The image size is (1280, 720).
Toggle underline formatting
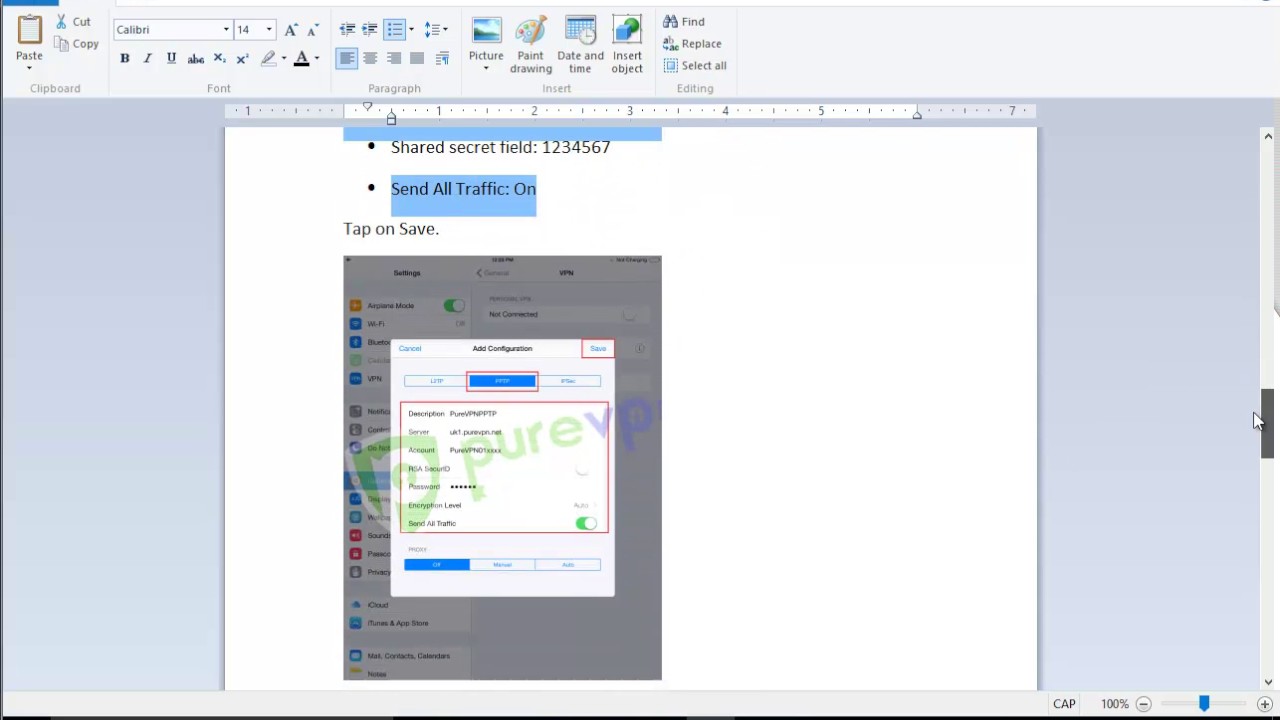171,59
